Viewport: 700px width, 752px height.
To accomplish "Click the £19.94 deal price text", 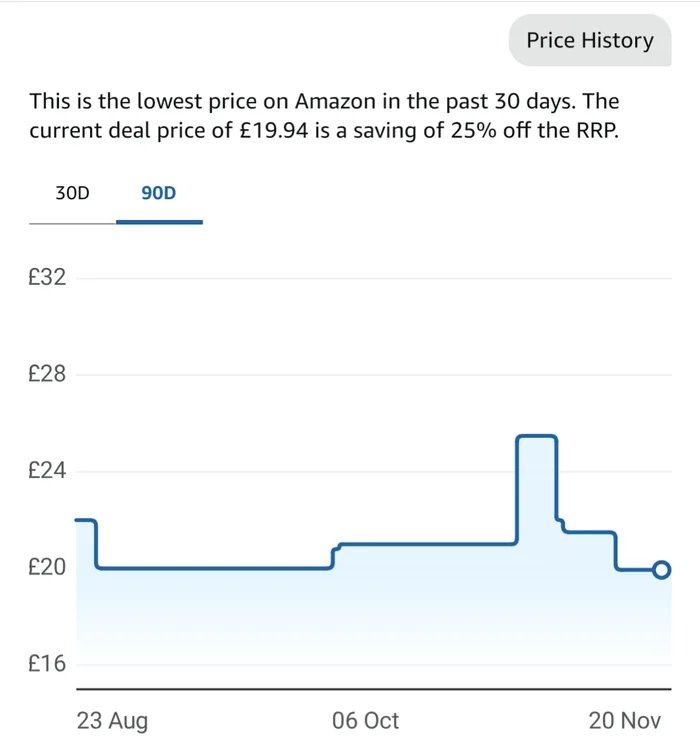I will click(278, 132).
